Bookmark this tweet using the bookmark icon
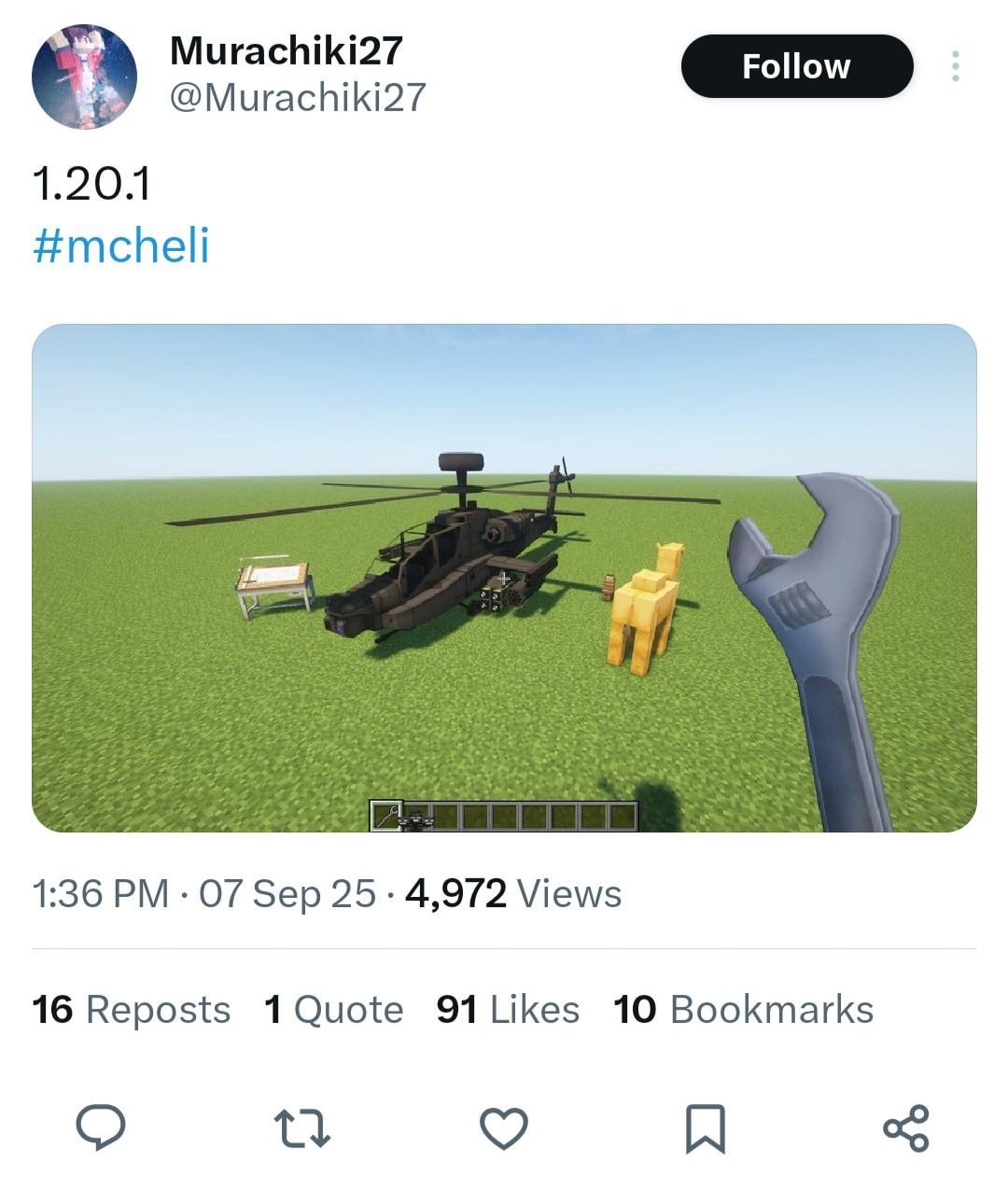The height and width of the screenshot is (1203, 1008). pos(706,1127)
